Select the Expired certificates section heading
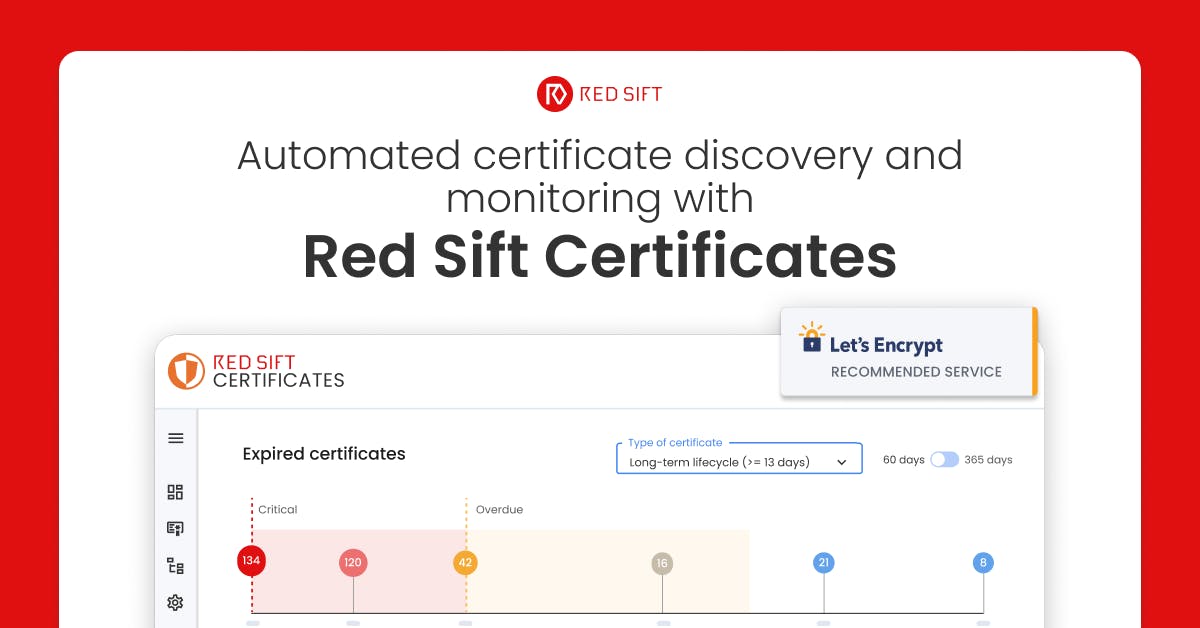This screenshot has height=628, width=1200. tap(323, 453)
